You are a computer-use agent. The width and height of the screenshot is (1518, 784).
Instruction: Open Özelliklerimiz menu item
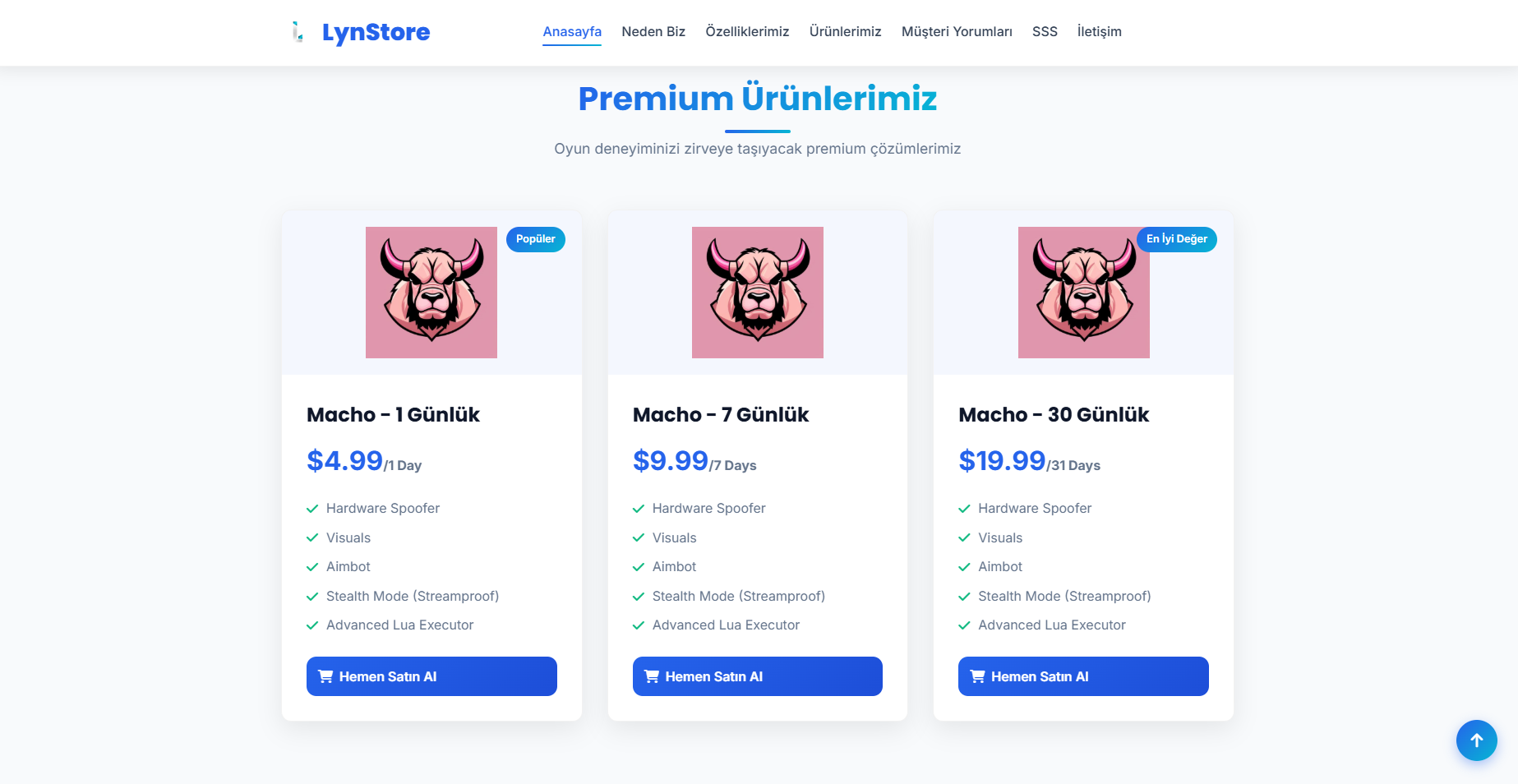tap(747, 31)
